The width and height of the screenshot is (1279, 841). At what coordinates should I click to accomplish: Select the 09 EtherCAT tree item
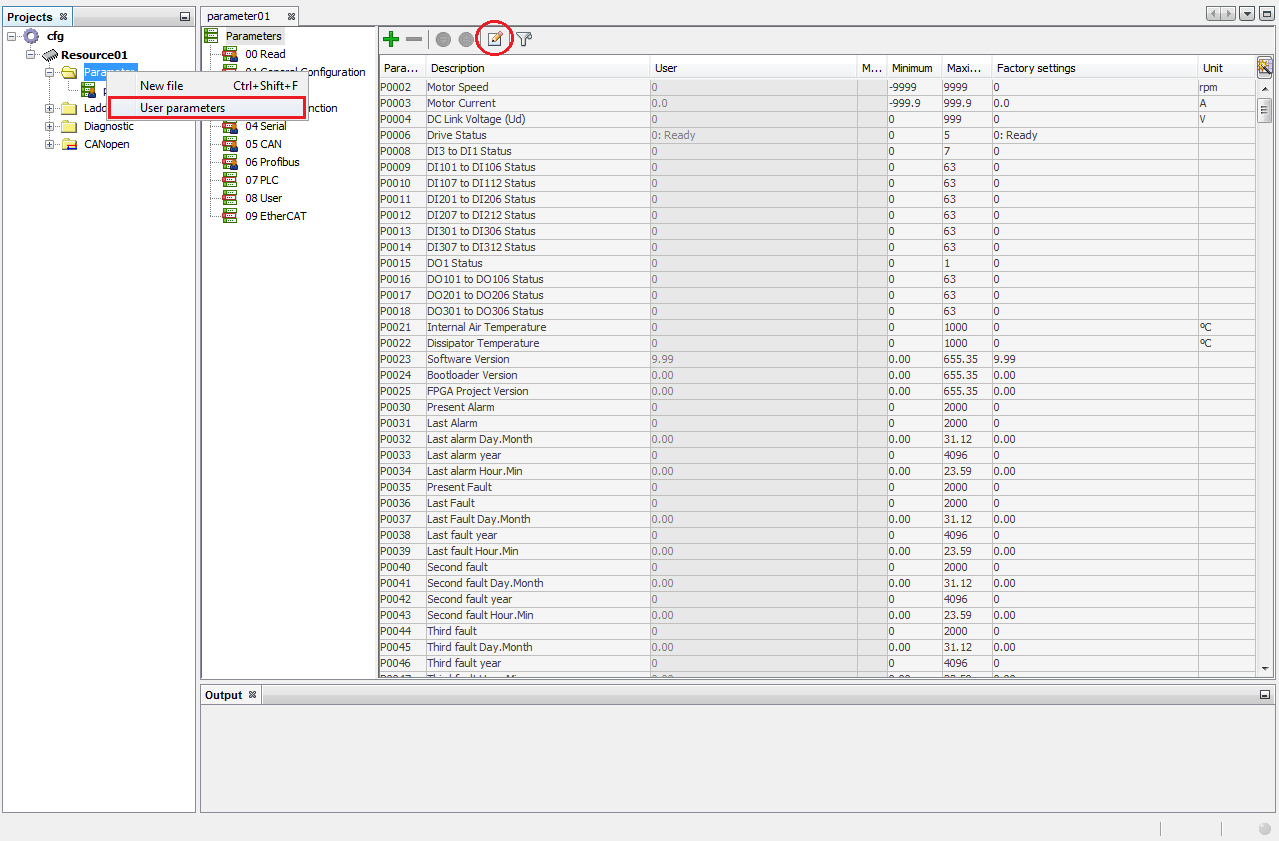[276, 216]
